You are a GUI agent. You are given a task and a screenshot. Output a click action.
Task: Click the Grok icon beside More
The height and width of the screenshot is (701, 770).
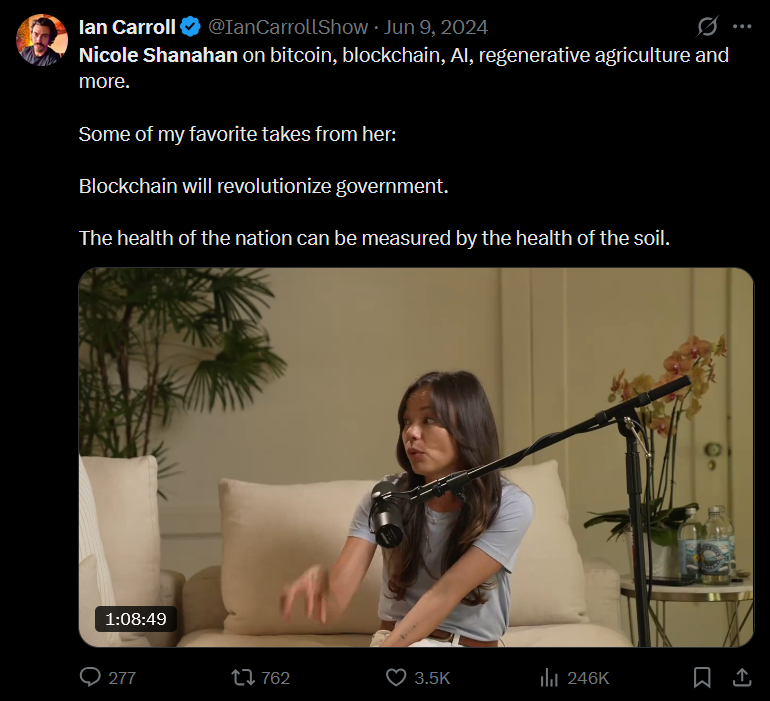click(x=707, y=27)
